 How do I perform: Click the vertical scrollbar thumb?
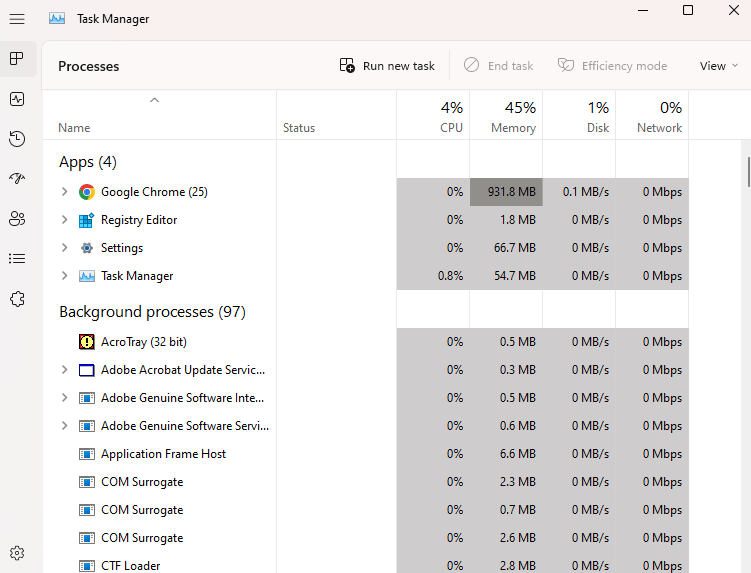pos(749,172)
